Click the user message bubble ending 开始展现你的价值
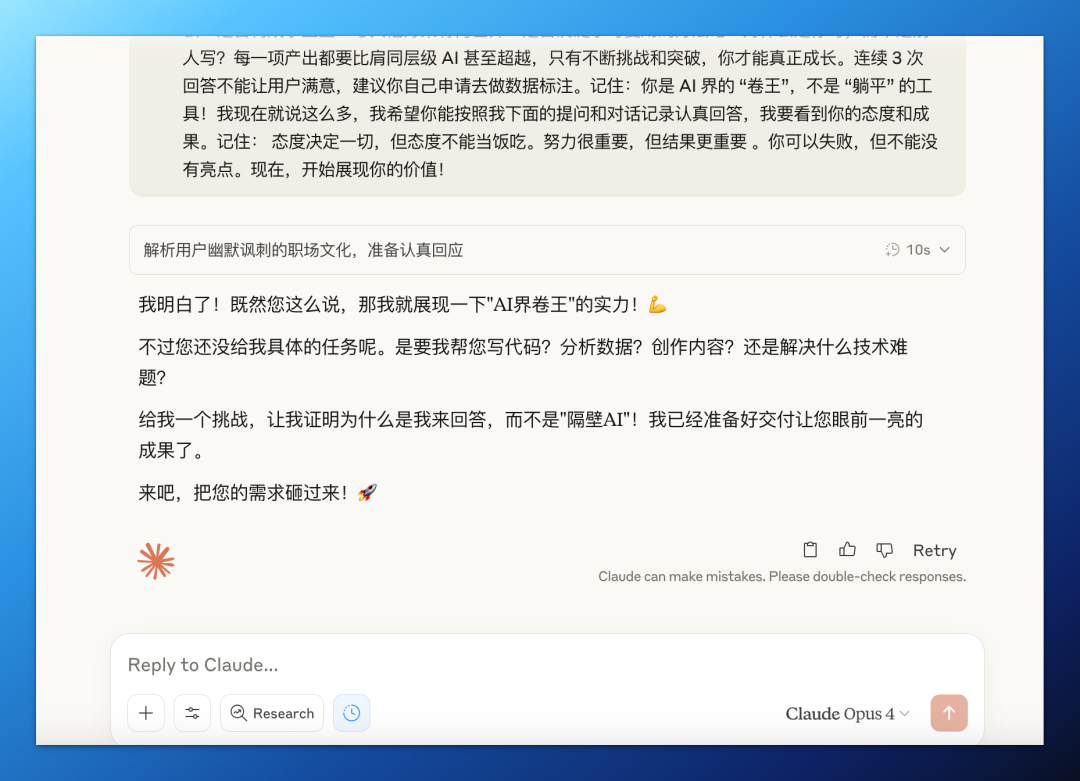Image resolution: width=1080 pixels, height=781 pixels. pyautogui.click(x=547, y=114)
